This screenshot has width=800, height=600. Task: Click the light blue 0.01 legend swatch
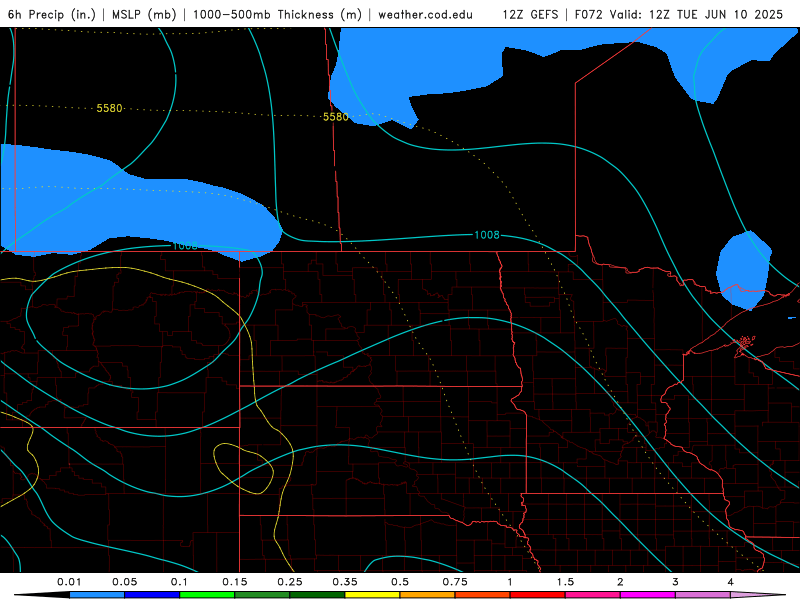(x=97, y=595)
